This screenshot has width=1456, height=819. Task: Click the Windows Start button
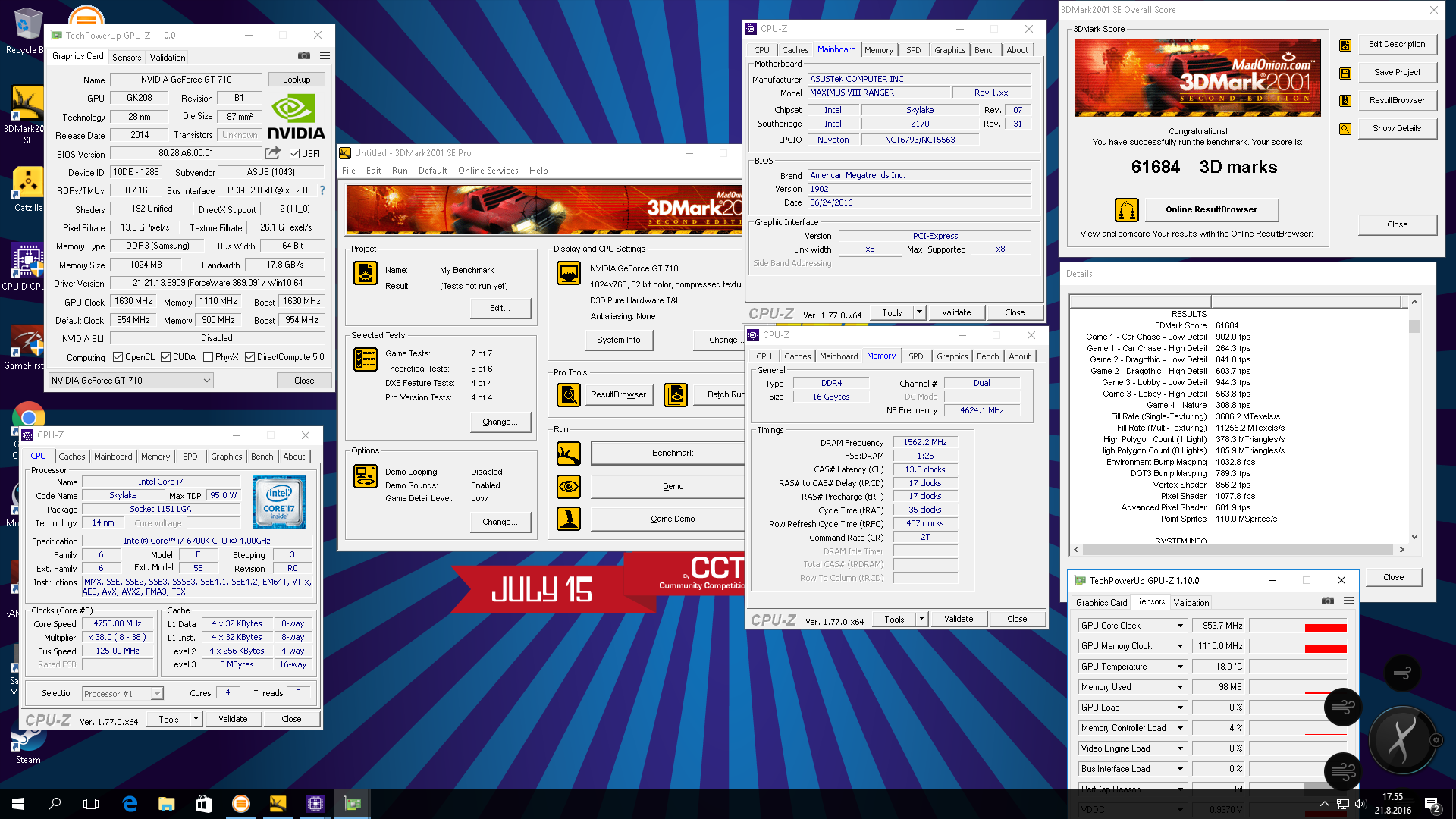point(18,804)
